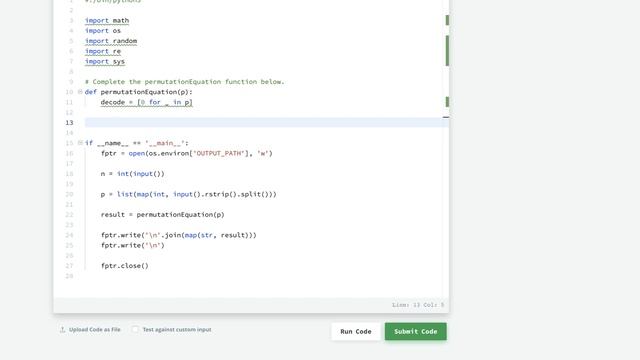Click the 'def permutationEquation(p):' line

(138, 92)
